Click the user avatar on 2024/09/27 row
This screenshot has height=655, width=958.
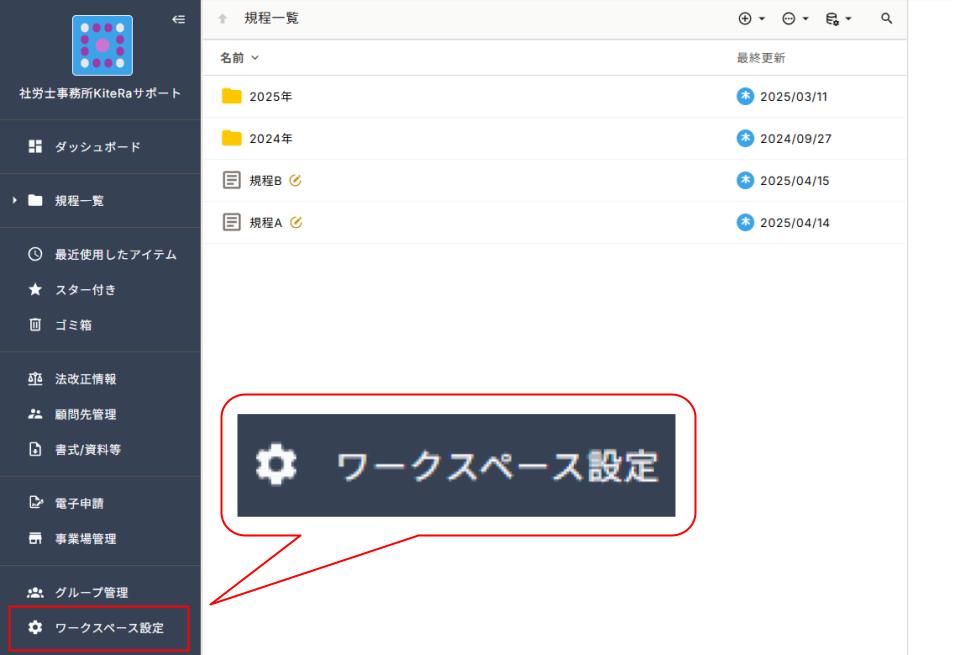click(745, 138)
